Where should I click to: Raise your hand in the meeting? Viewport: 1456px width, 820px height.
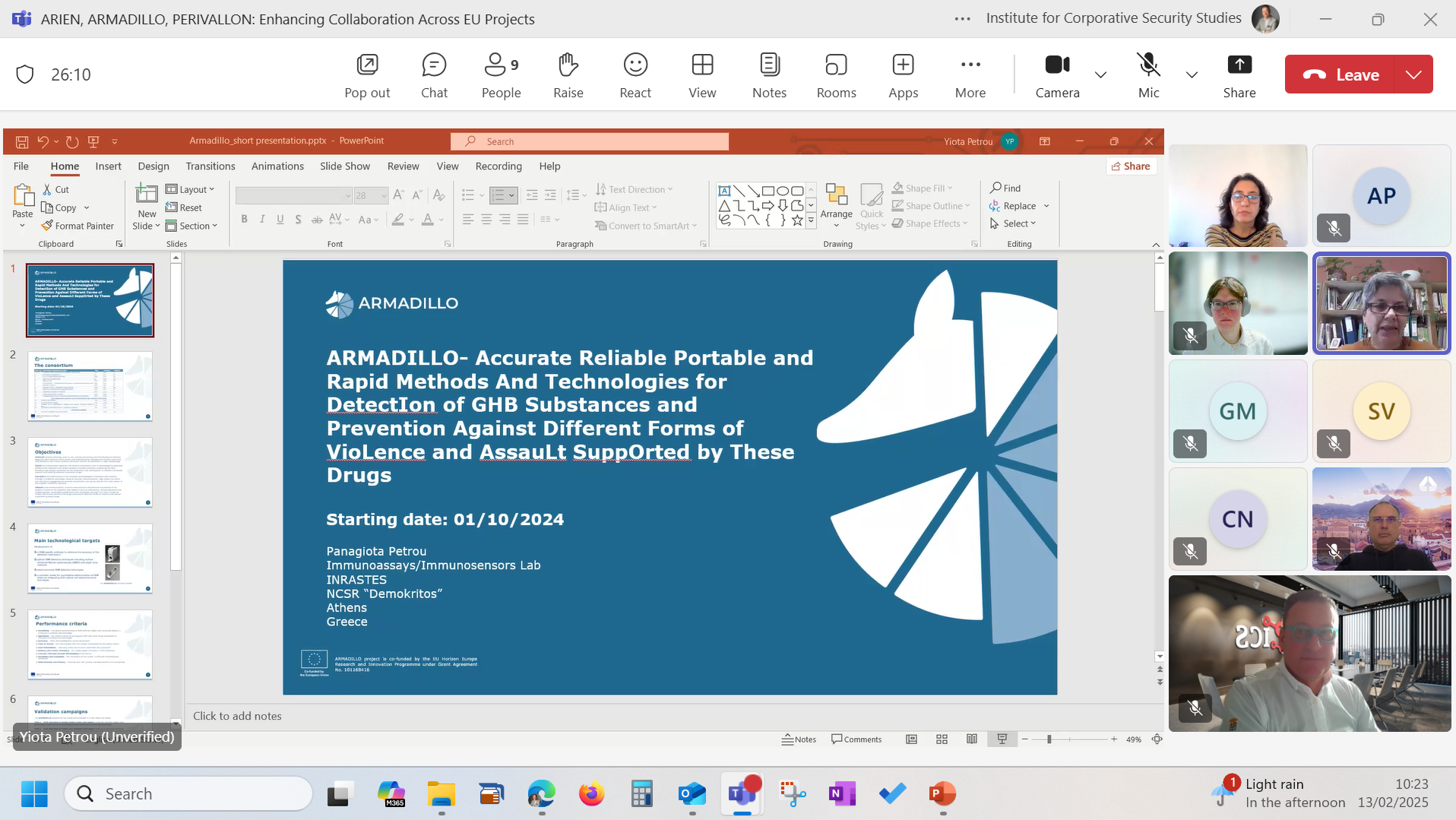click(568, 74)
